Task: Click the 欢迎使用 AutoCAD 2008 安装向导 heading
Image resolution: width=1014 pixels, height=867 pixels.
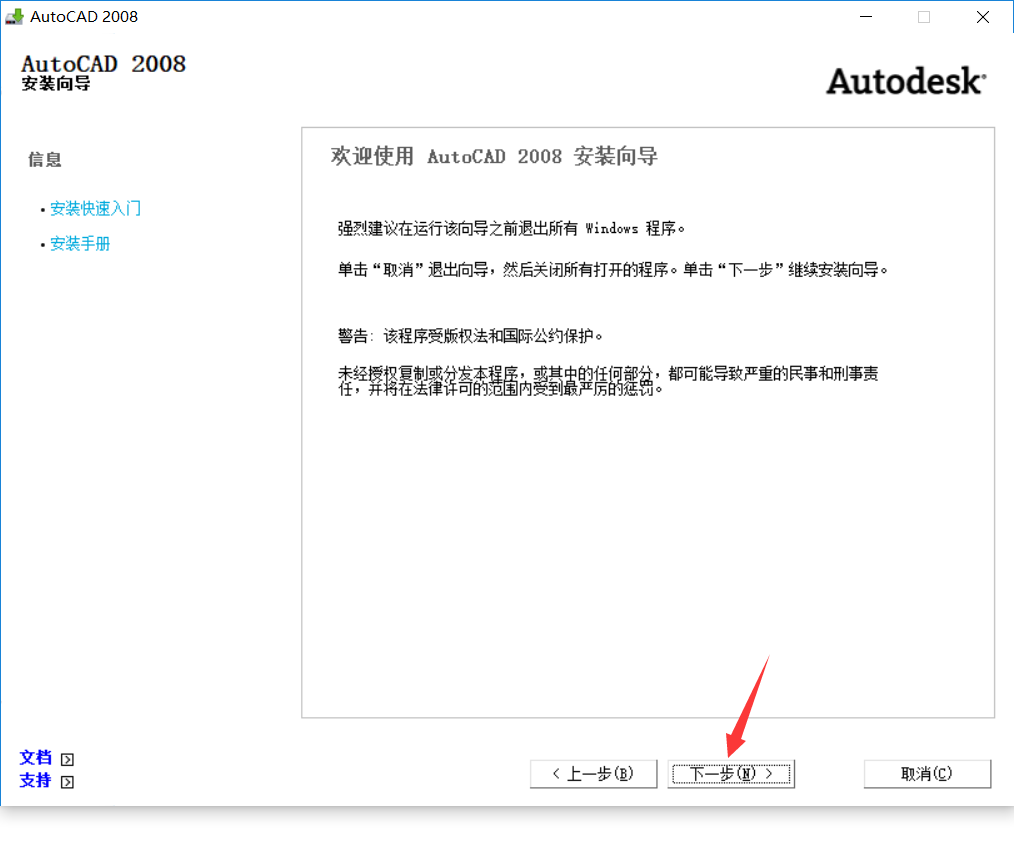Action: tap(494, 157)
